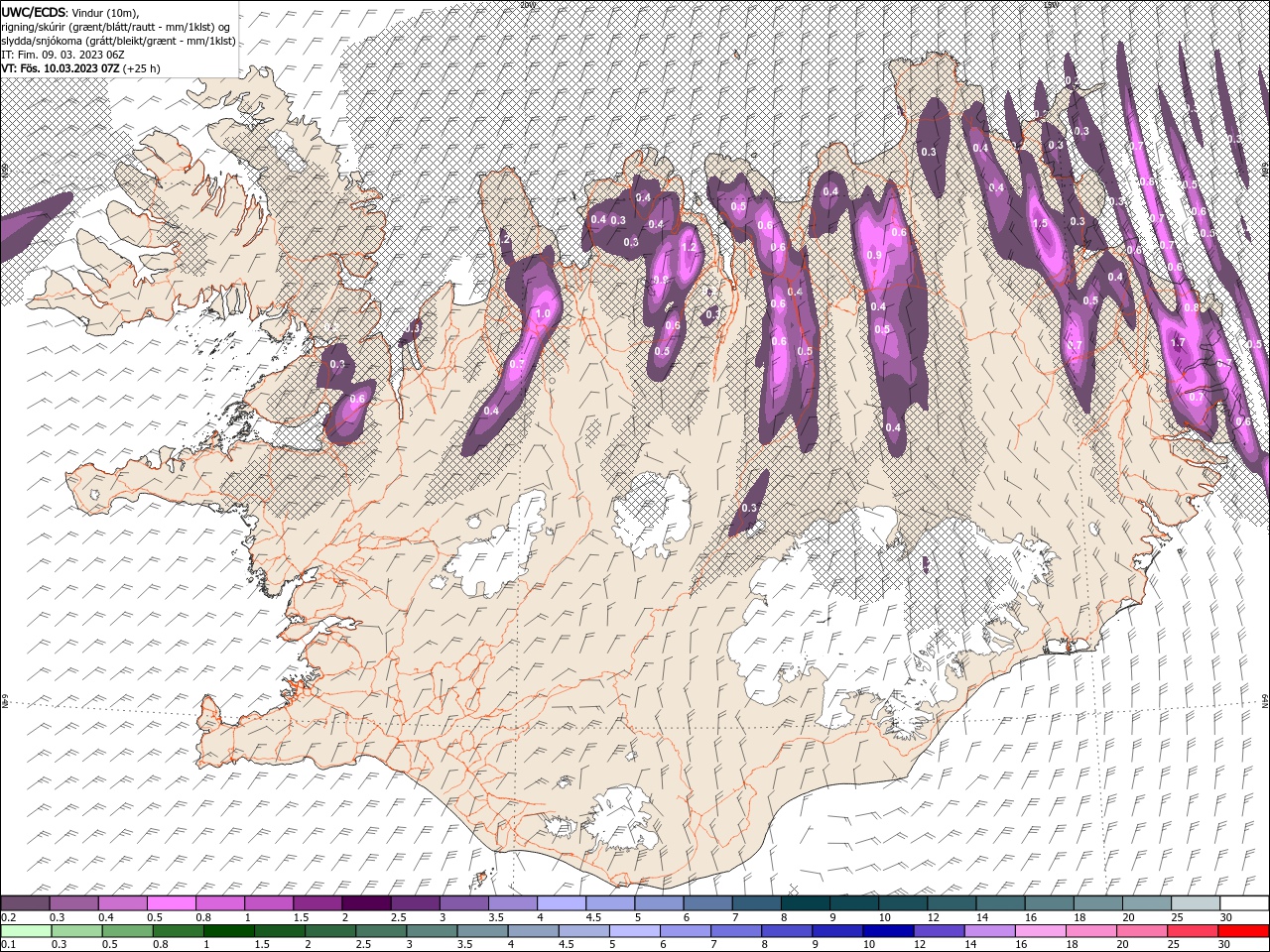This screenshot has width=1270, height=952.
Task: Pick bottom legend swatch between 7 and 8
Action: (x=736, y=930)
